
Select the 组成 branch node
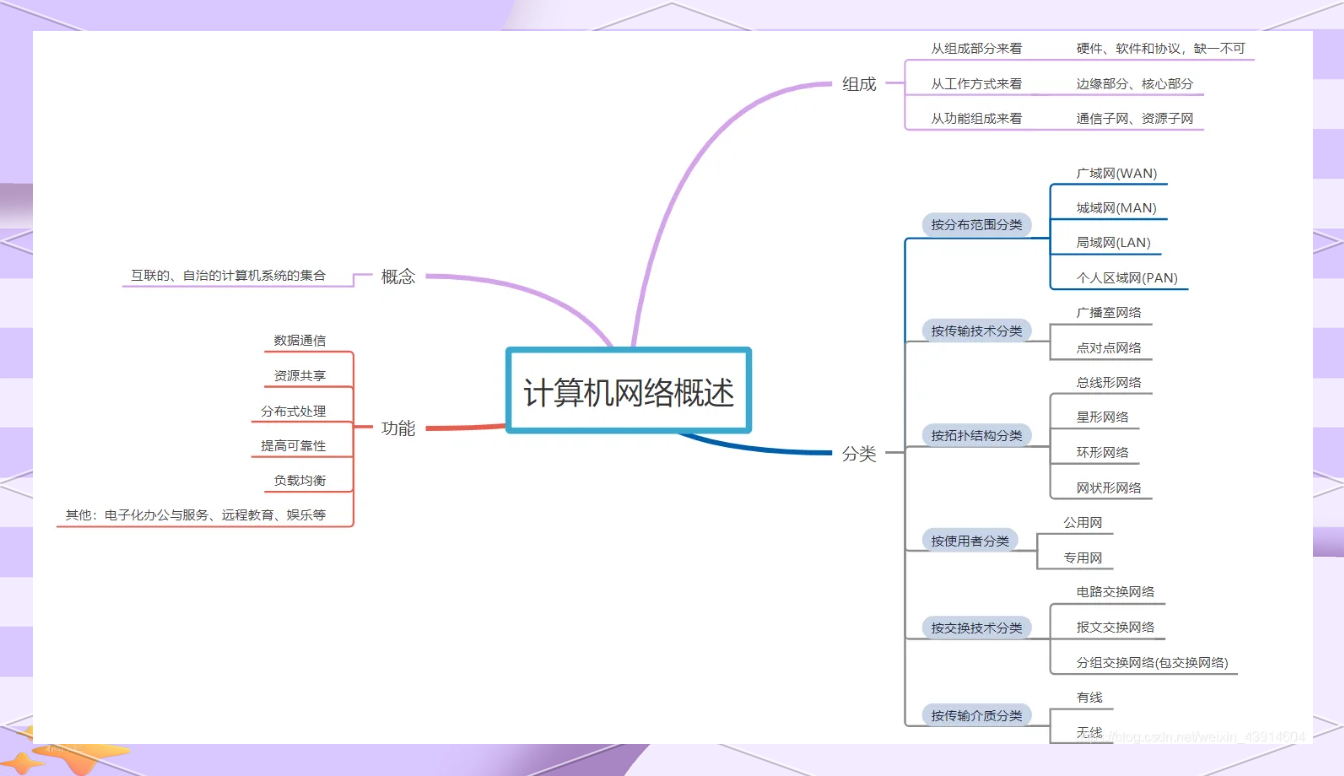[859, 84]
